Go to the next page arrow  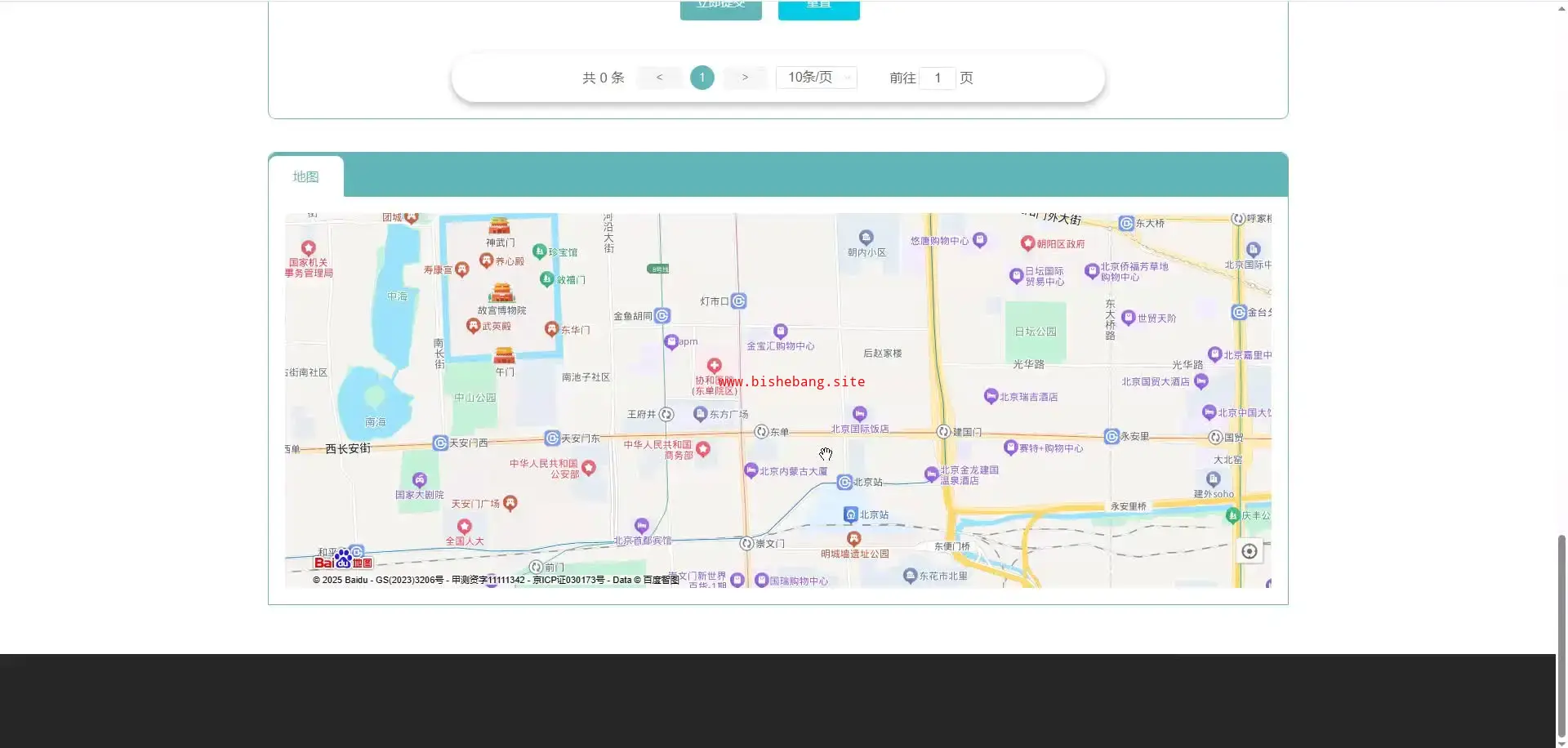click(x=745, y=78)
